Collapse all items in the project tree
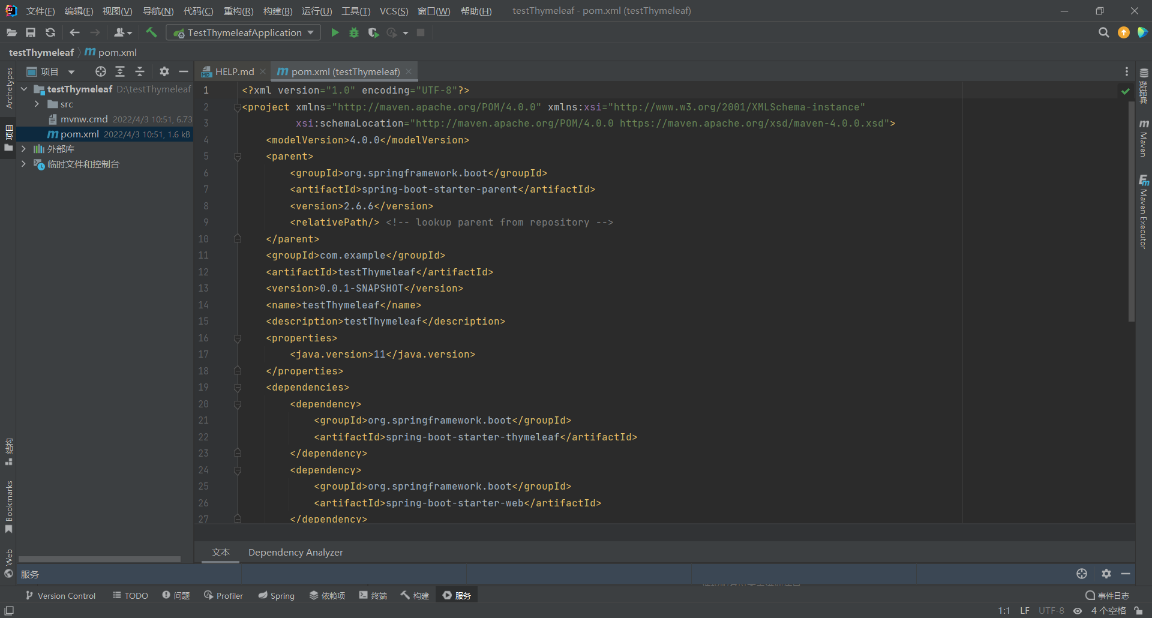Image resolution: width=1152 pixels, height=618 pixels. 140,71
